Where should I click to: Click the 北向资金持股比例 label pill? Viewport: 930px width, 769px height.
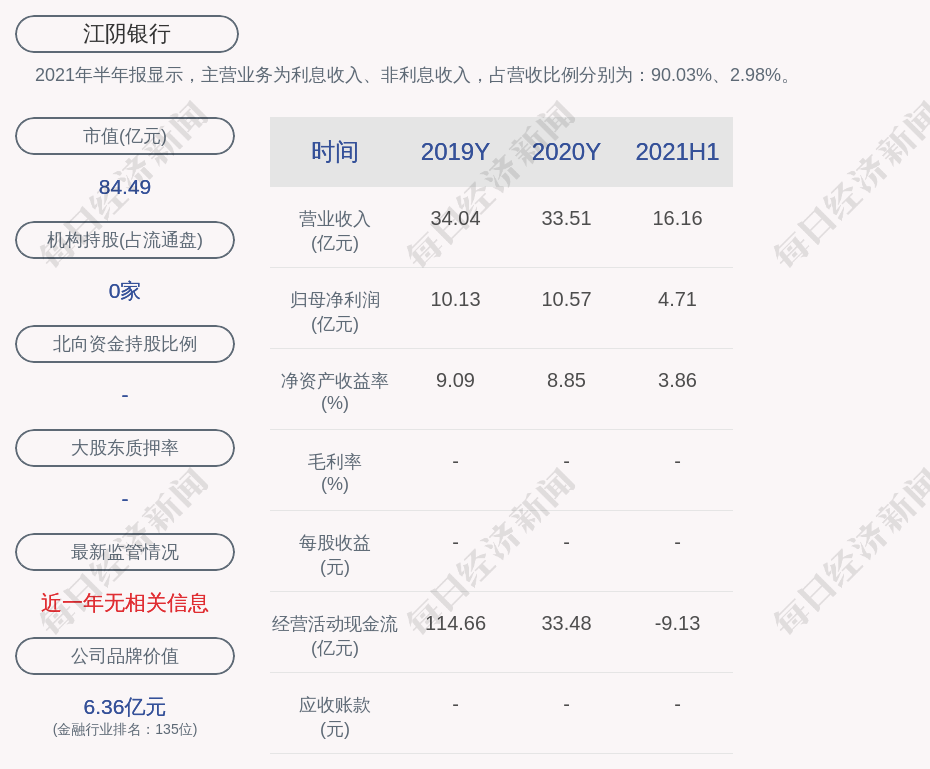coord(125,344)
